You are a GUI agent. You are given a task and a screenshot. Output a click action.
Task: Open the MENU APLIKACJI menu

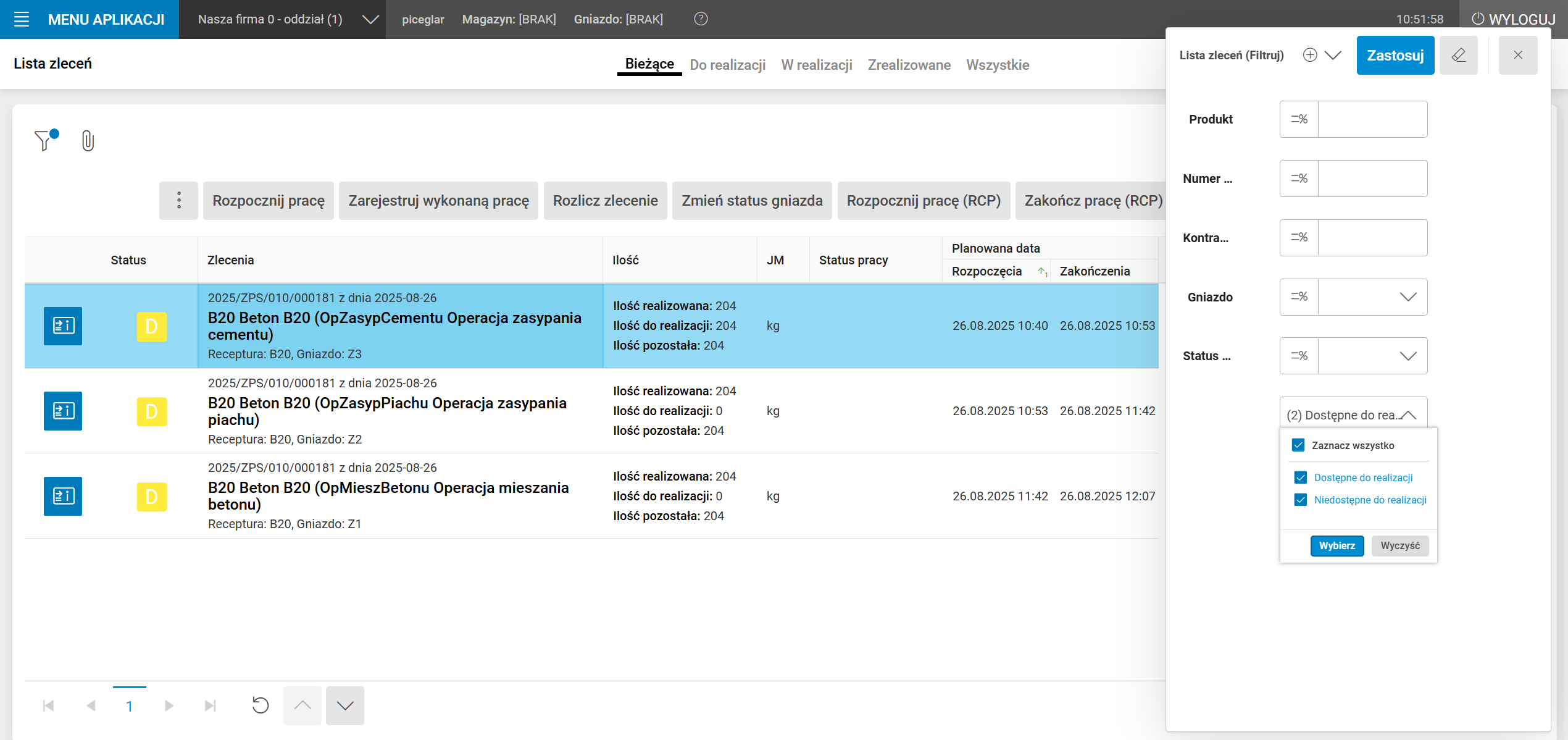coord(89,19)
